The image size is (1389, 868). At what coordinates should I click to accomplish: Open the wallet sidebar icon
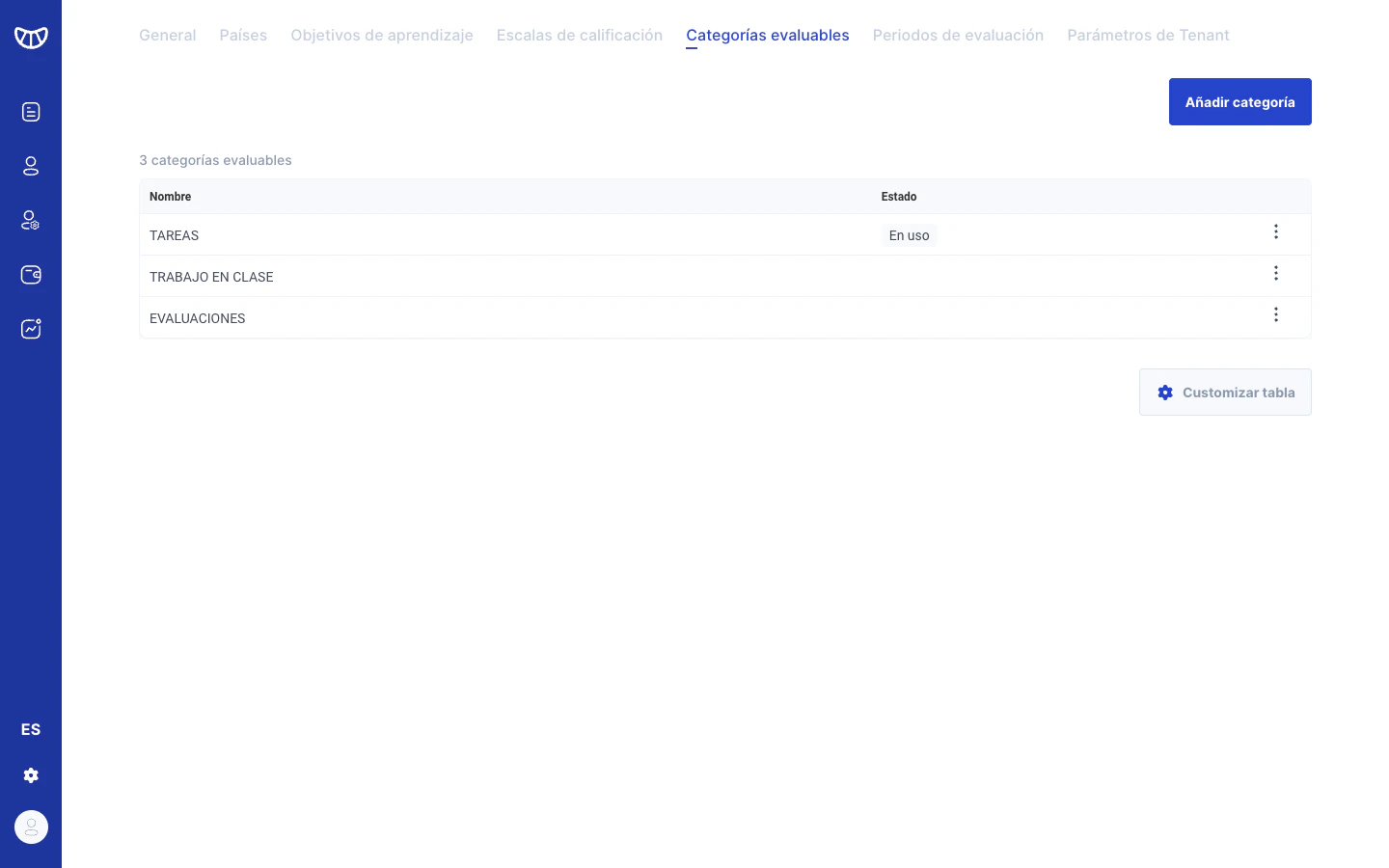31,275
